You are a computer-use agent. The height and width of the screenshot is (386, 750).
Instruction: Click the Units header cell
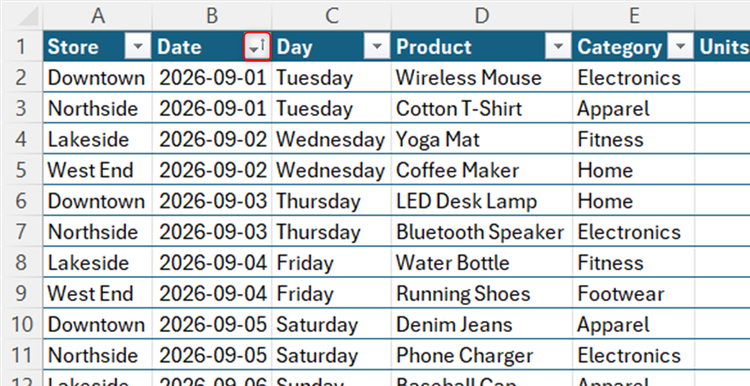[x=722, y=47]
